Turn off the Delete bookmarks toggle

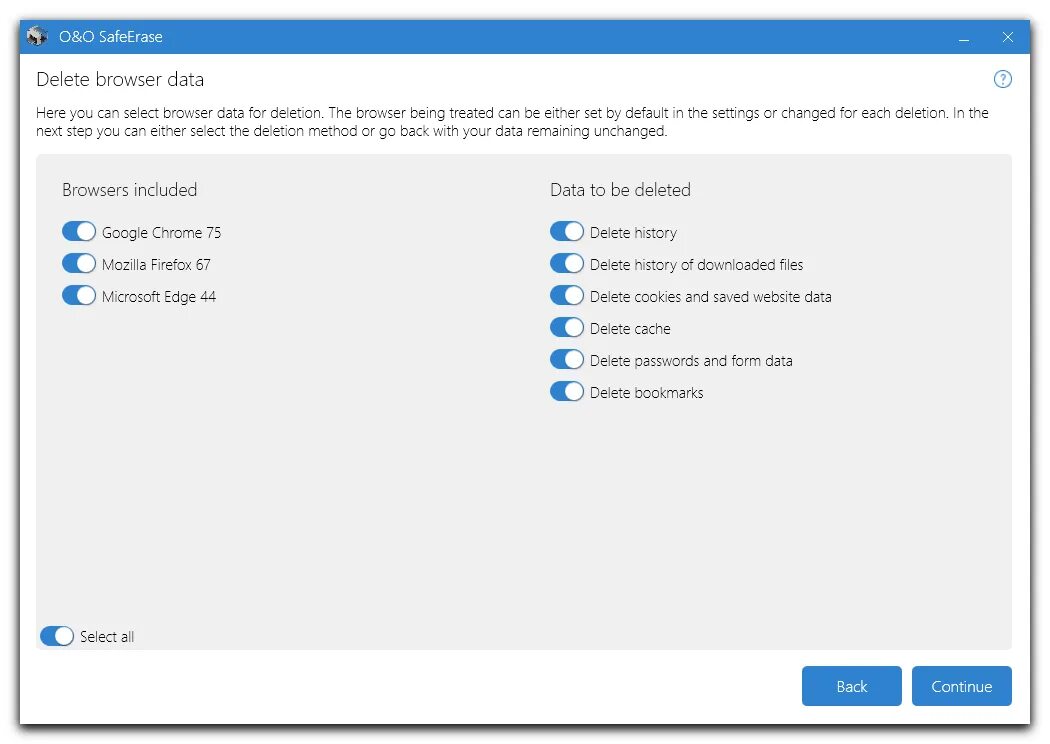(x=567, y=392)
